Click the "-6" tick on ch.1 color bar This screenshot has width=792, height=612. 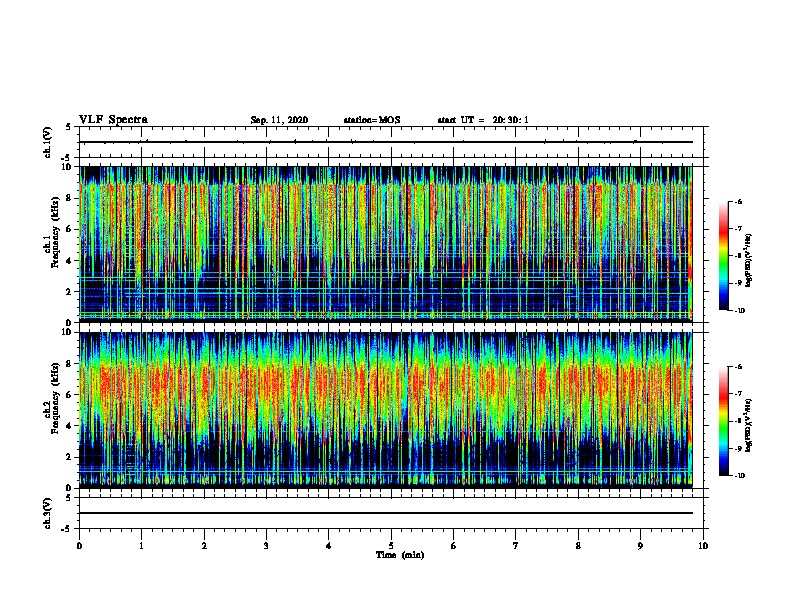pos(738,202)
